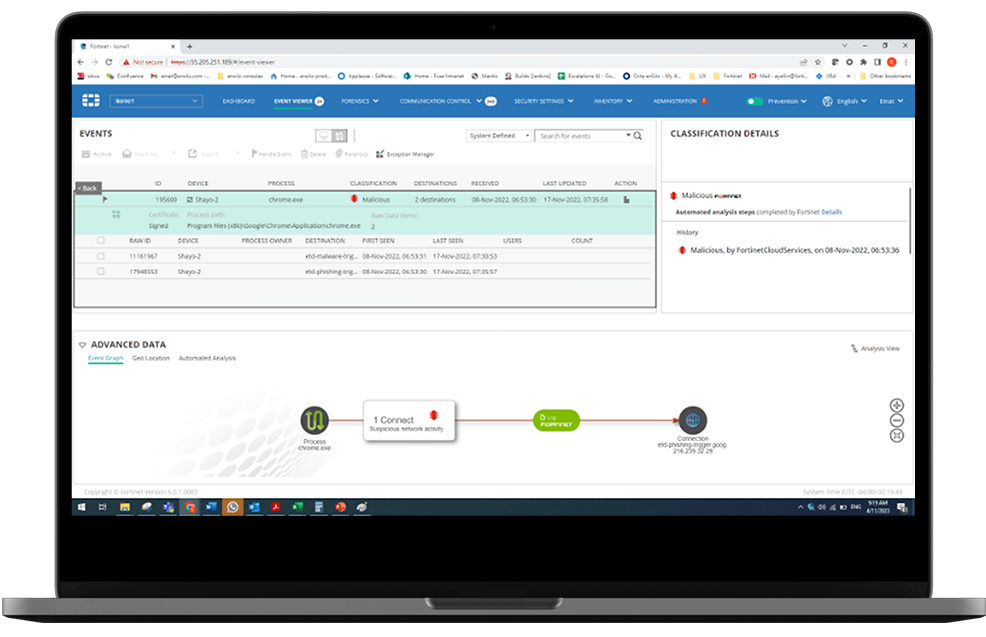The width and height of the screenshot is (986, 637).
Task: Open Analysis View
Action: pyautogui.click(x=875, y=348)
